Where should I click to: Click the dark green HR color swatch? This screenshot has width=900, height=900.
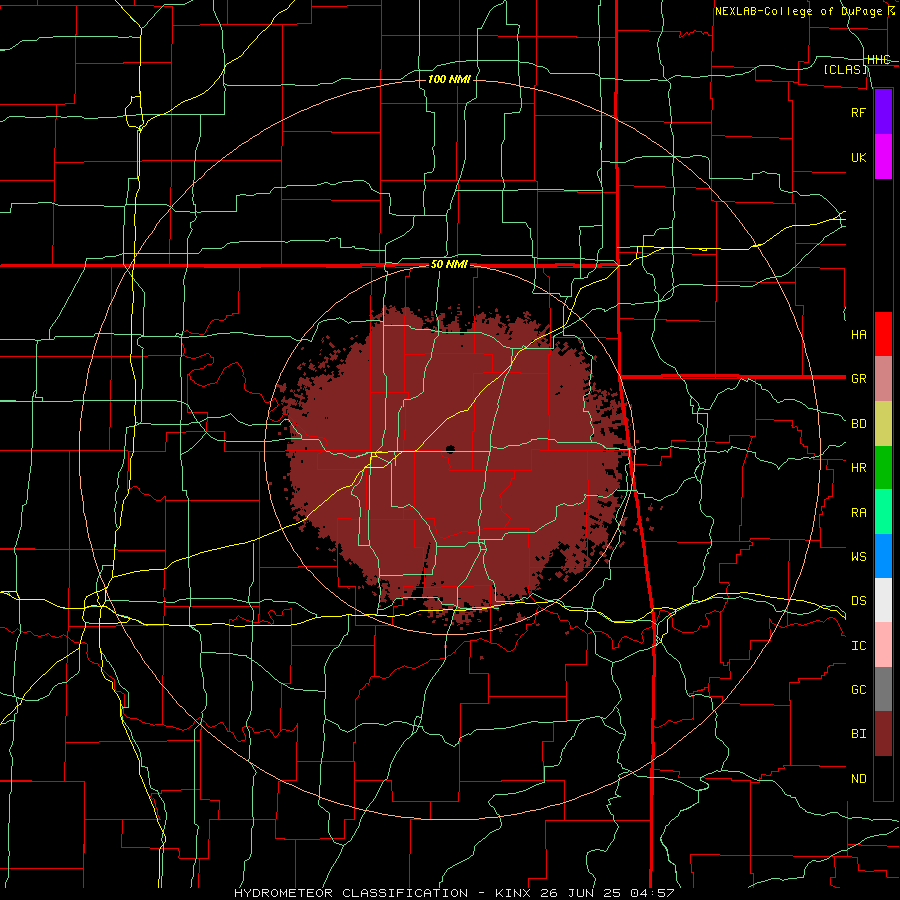pyautogui.click(x=883, y=467)
